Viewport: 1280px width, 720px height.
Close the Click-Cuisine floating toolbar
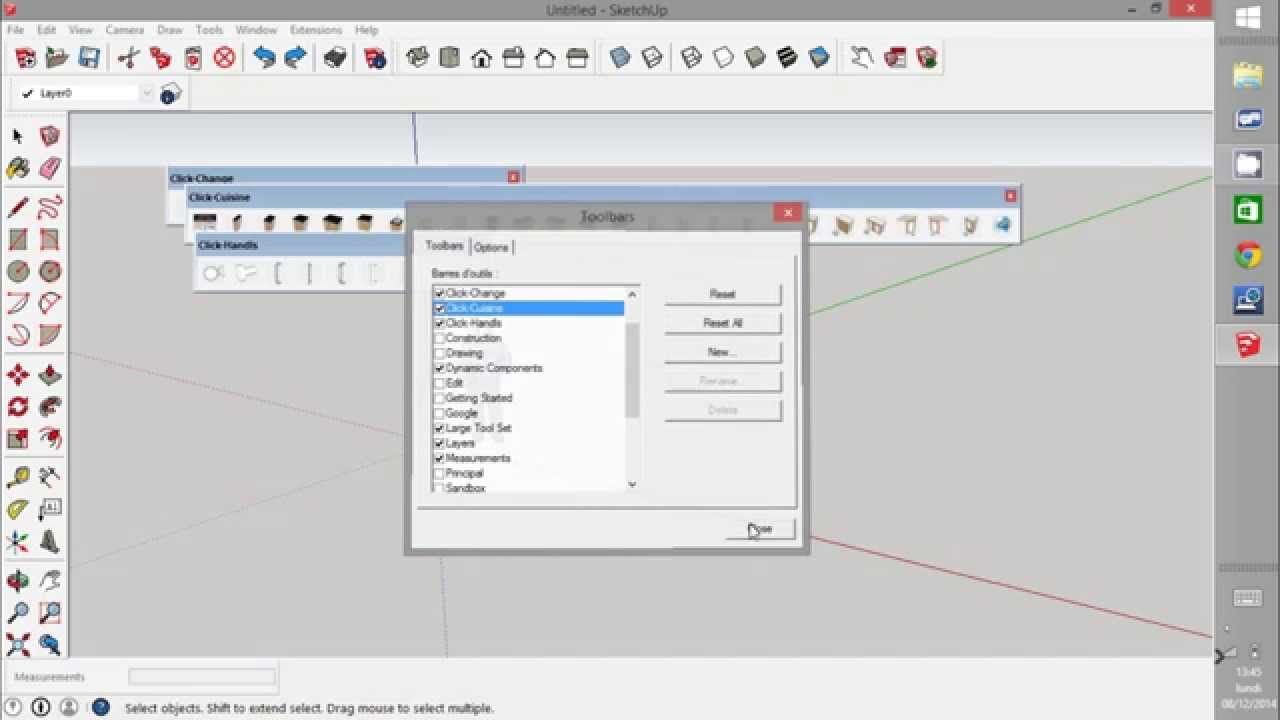(x=1010, y=196)
